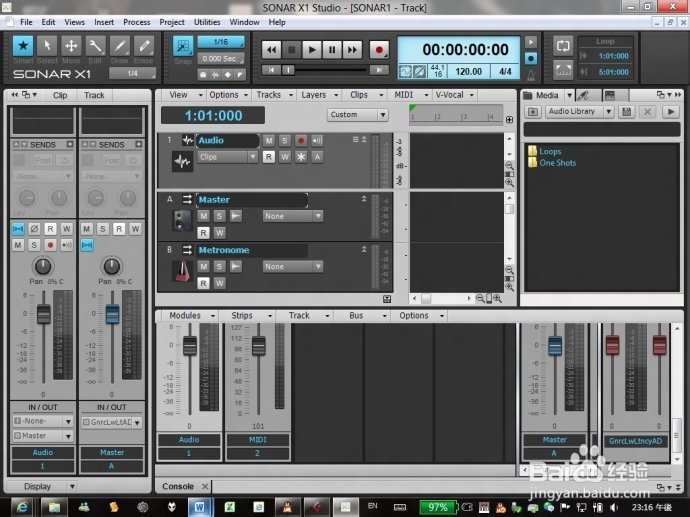
Task: Enable Read automation on the Audio track
Action: (x=269, y=157)
